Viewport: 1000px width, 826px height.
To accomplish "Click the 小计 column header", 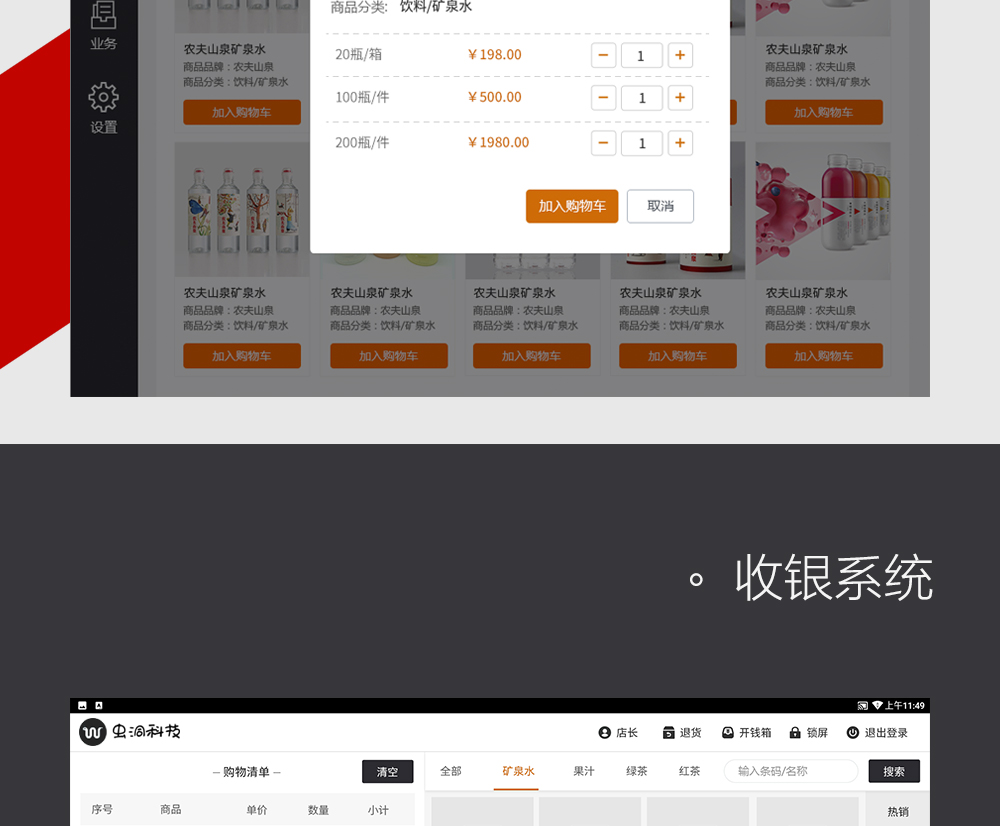I will tap(378, 810).
